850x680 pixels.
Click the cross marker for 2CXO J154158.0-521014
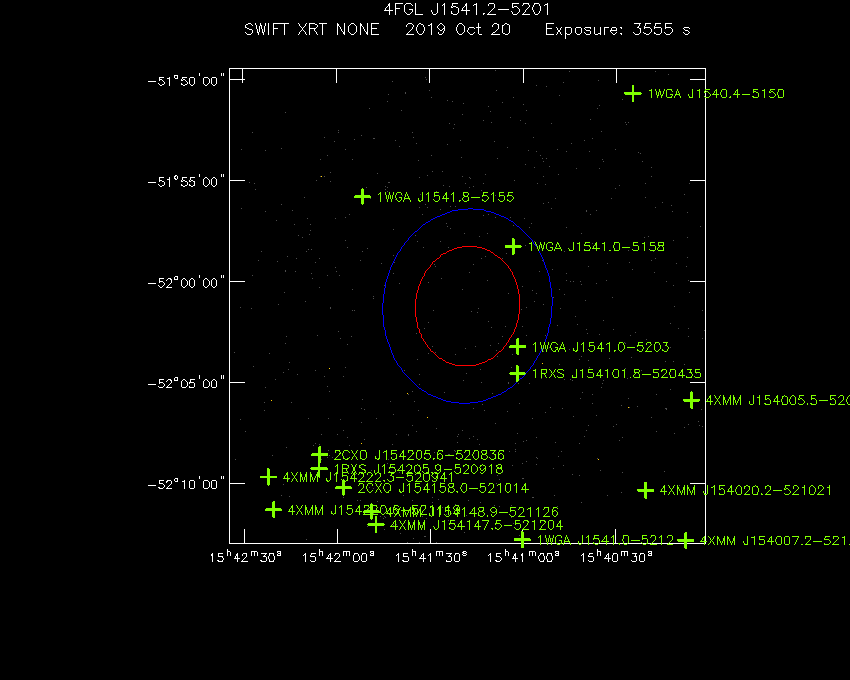click(x=343, y=488)
